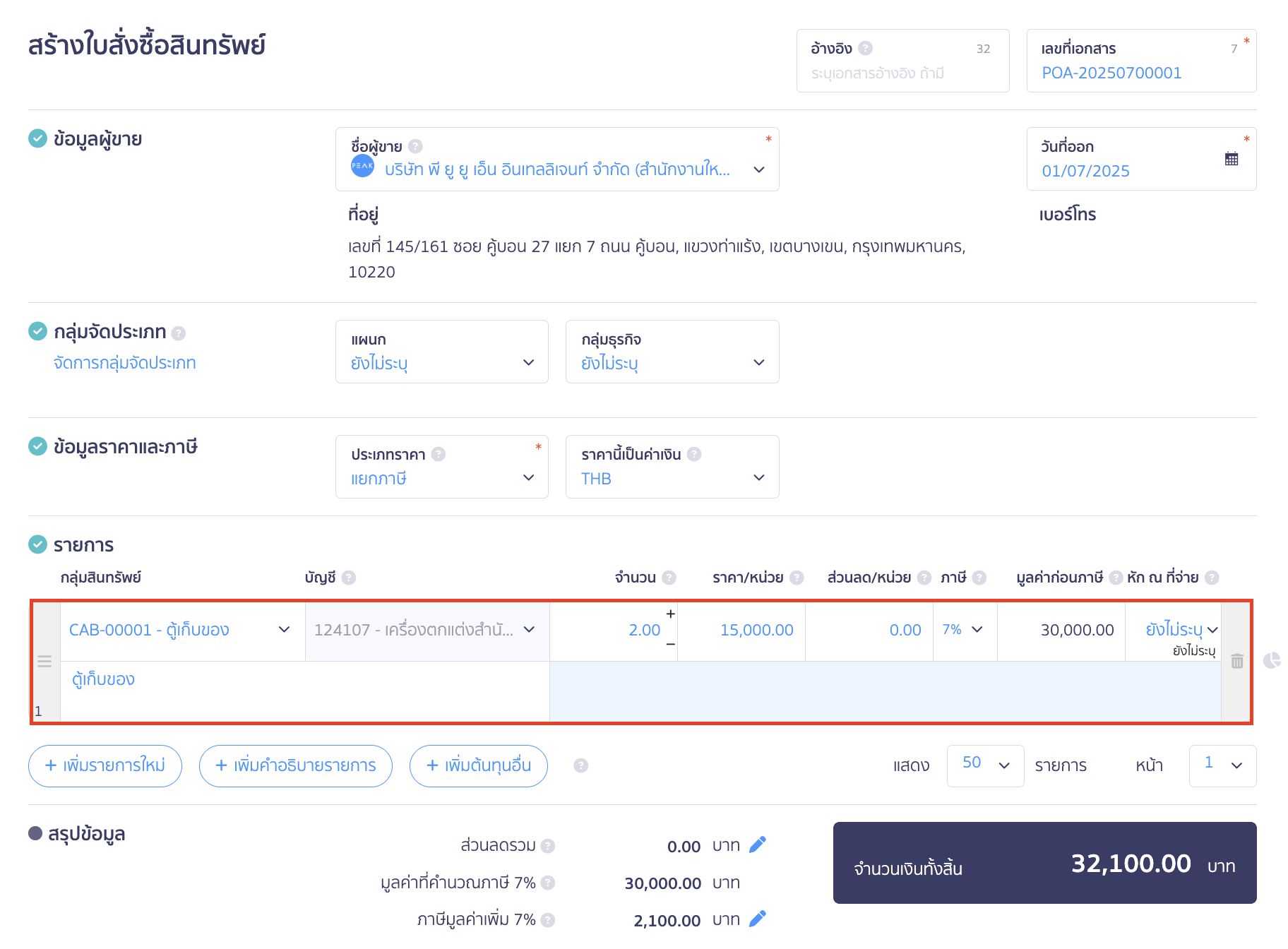Open the ประเภทราคา price type dropdown

coord(441,467)
